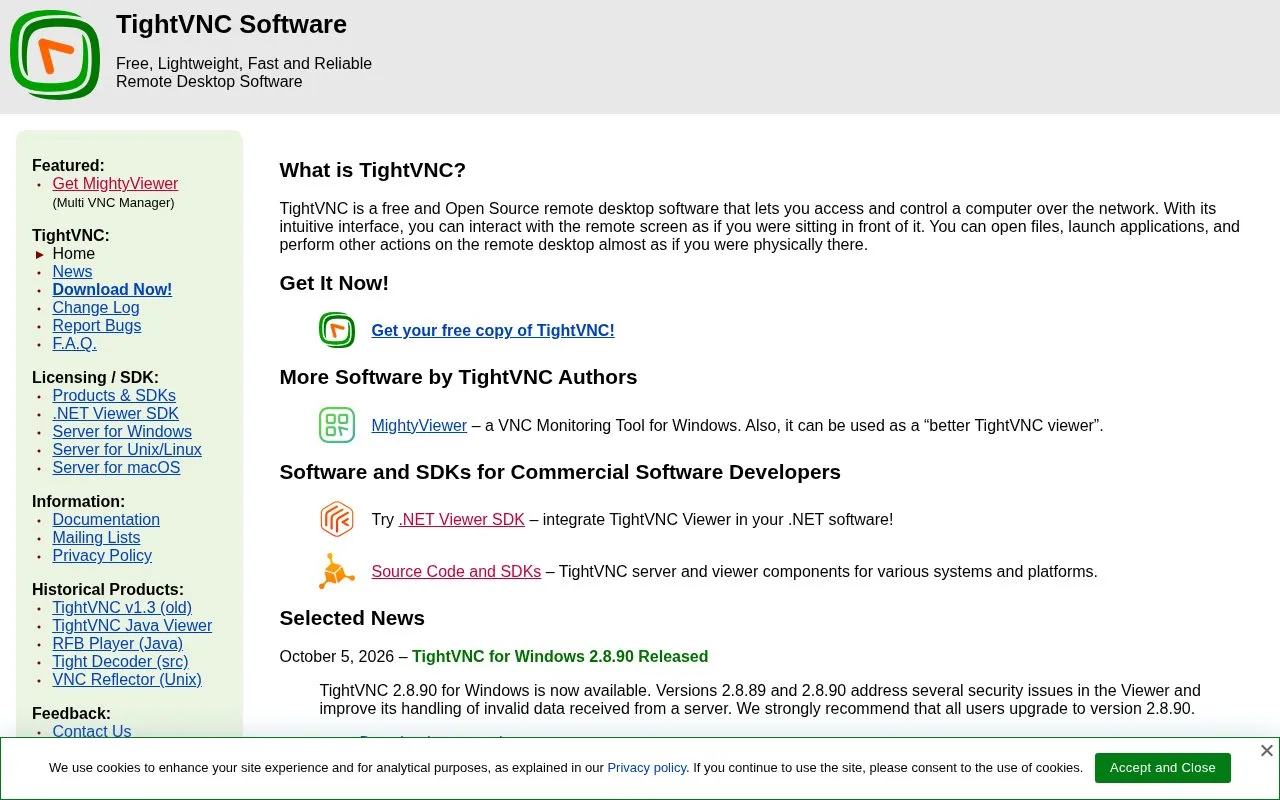
Task: Open the Mailing Lists link
Action: [x=96, y=538]
